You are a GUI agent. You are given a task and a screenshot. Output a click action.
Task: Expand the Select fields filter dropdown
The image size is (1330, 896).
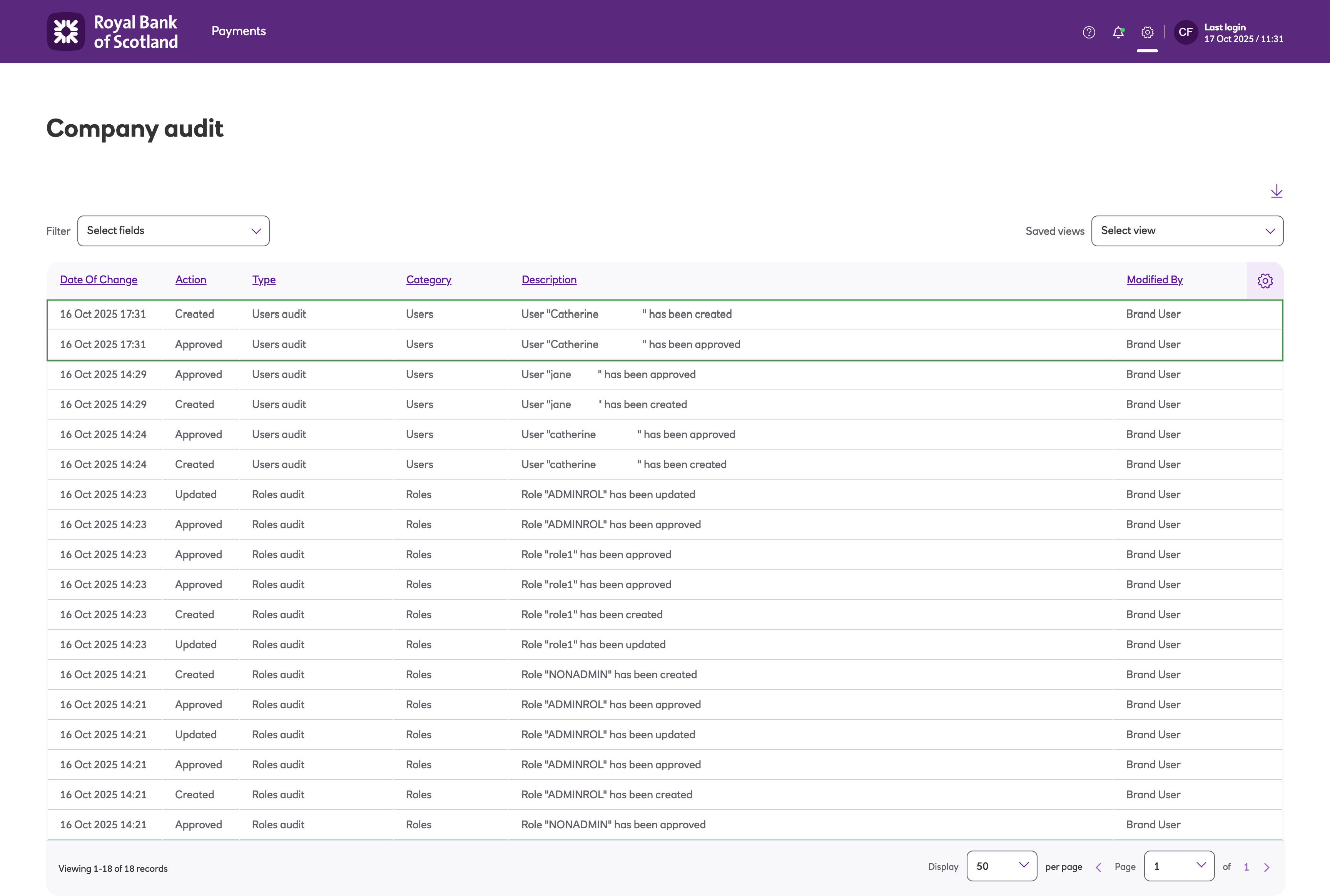(x=173, y=231)
